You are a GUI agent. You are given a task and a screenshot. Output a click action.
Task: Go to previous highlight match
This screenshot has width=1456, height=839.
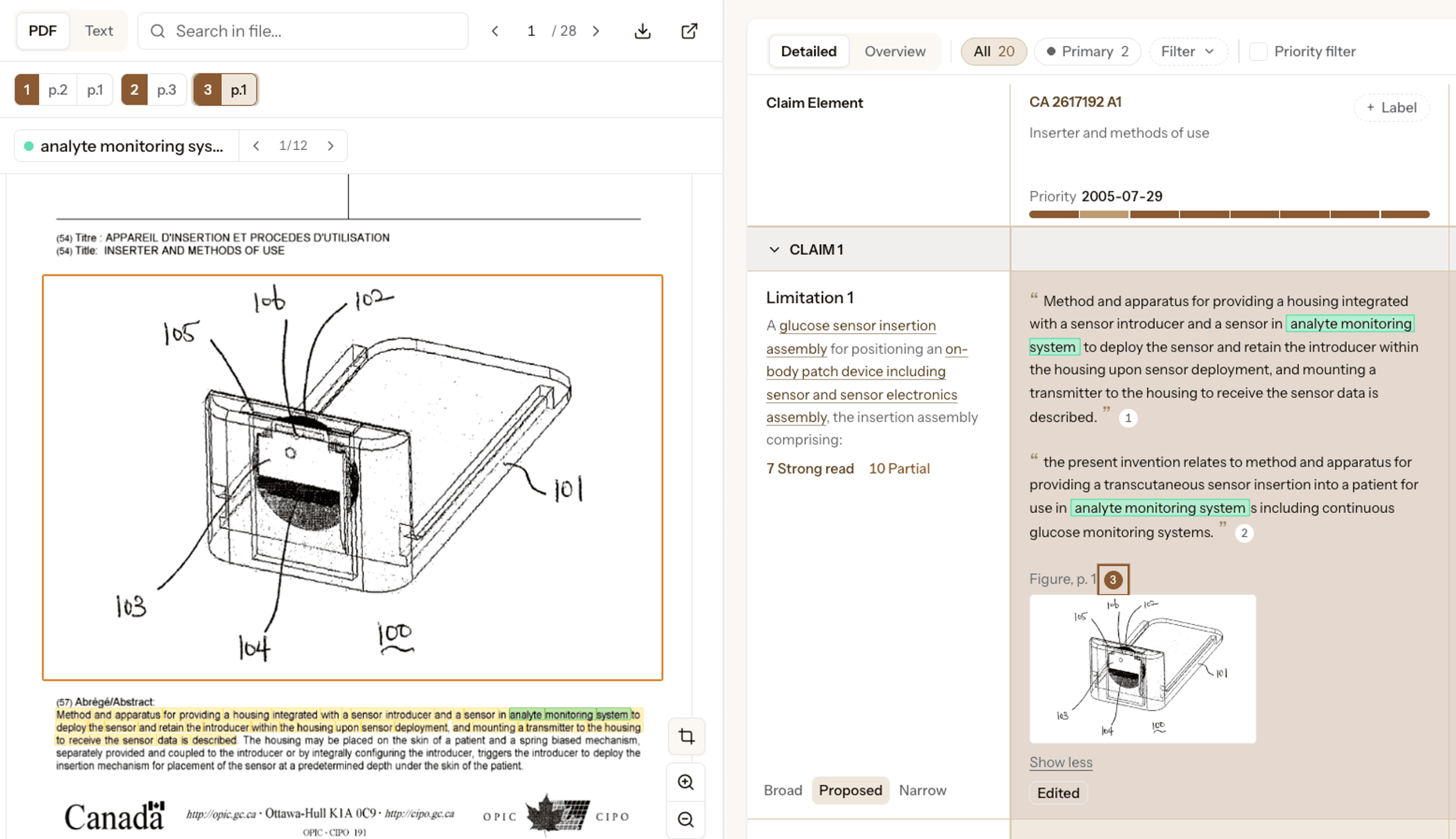pos(256,146)
